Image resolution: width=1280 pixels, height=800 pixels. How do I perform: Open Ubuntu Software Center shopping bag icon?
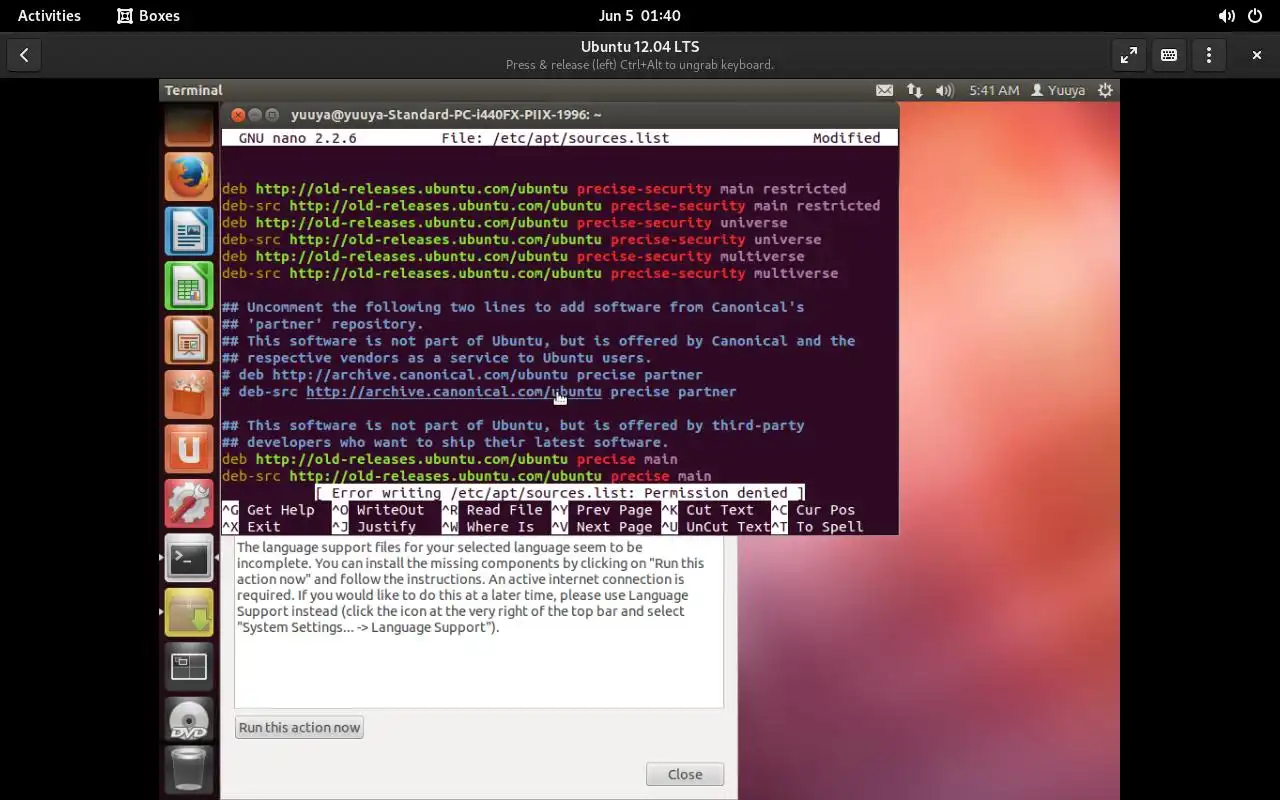[189, 395]
